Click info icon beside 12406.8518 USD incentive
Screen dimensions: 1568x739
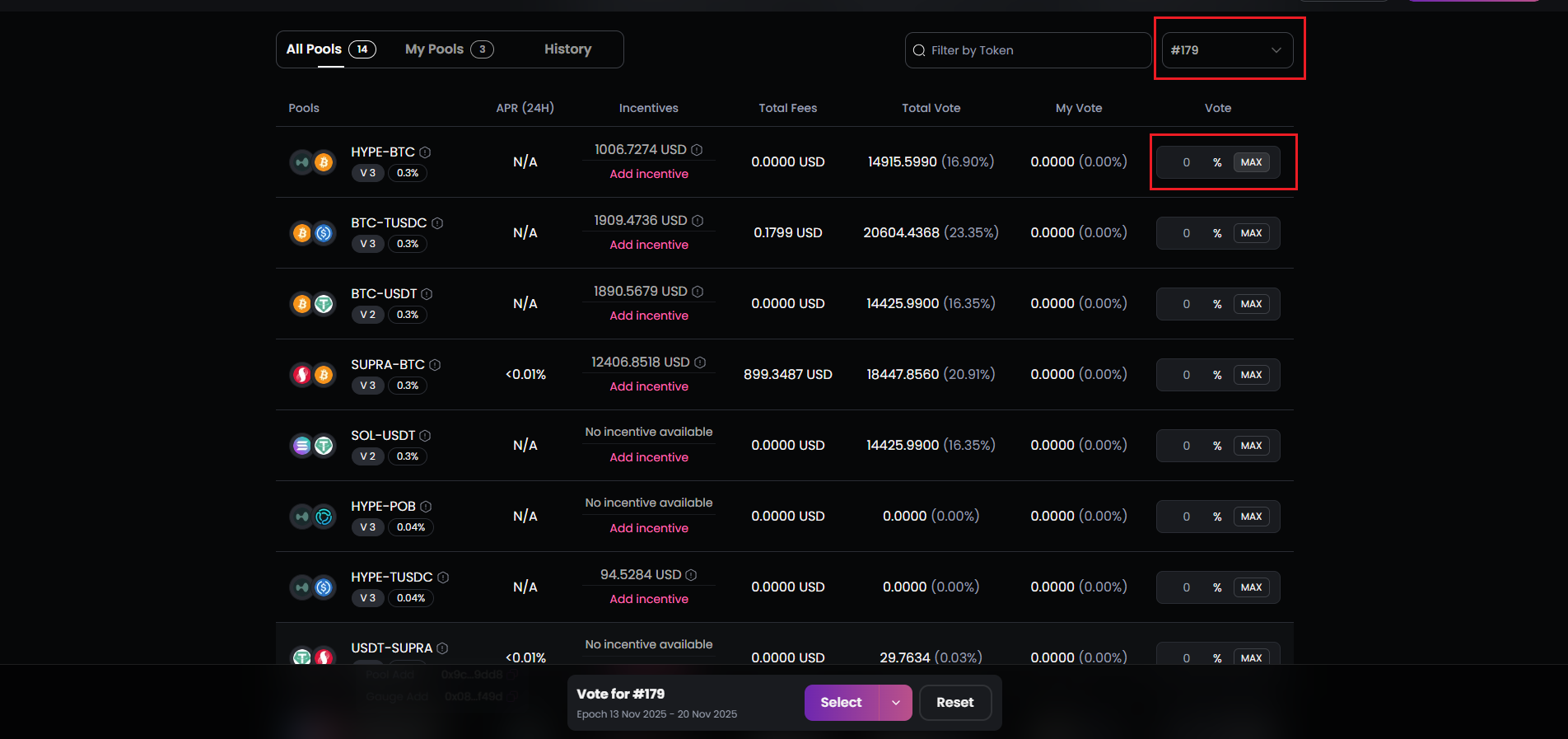click(x=700, y=362)
